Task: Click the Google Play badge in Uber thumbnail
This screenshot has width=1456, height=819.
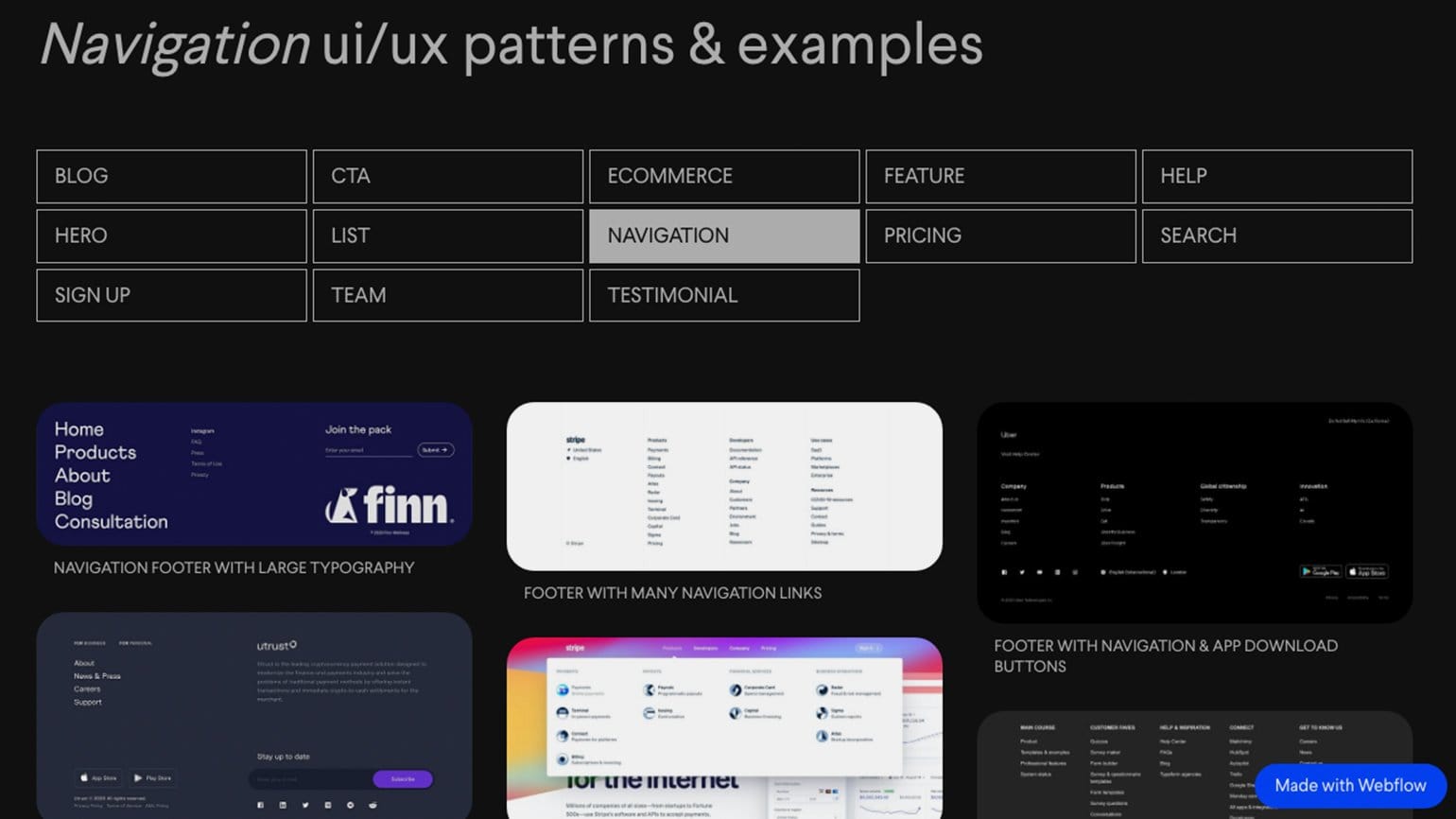Action: (x=1320, y=571)
